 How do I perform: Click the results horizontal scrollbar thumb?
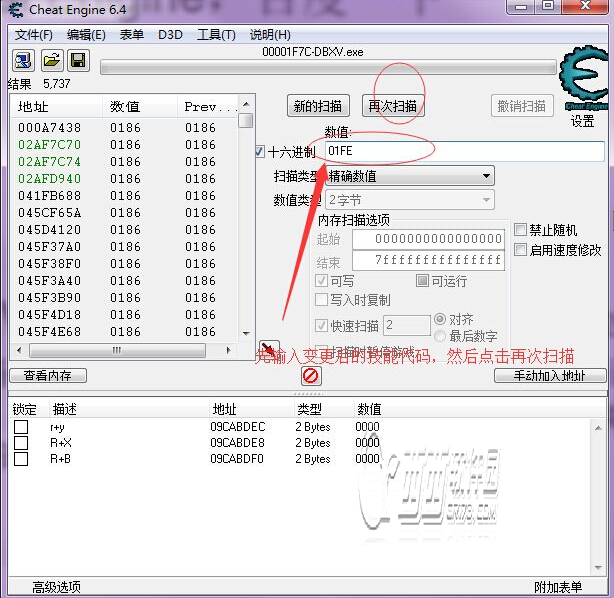point(117,350)
